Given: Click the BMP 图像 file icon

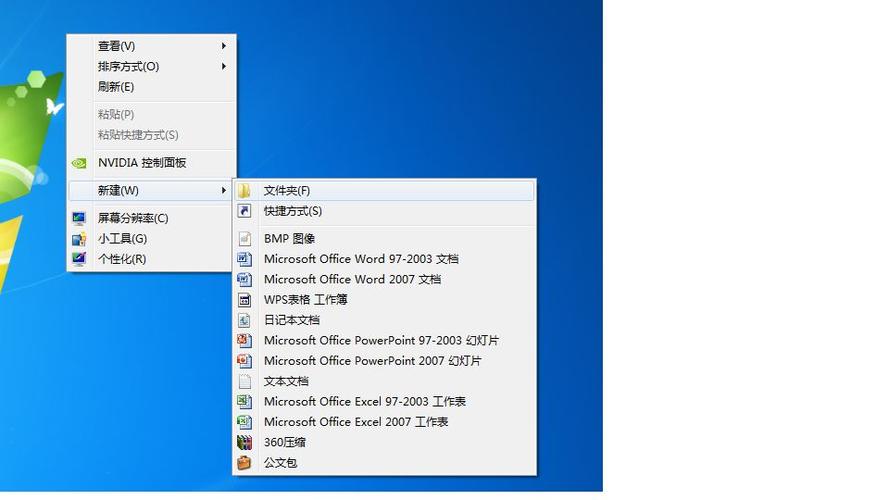Looking at the screenshot, I should click(x=244, y=239).
